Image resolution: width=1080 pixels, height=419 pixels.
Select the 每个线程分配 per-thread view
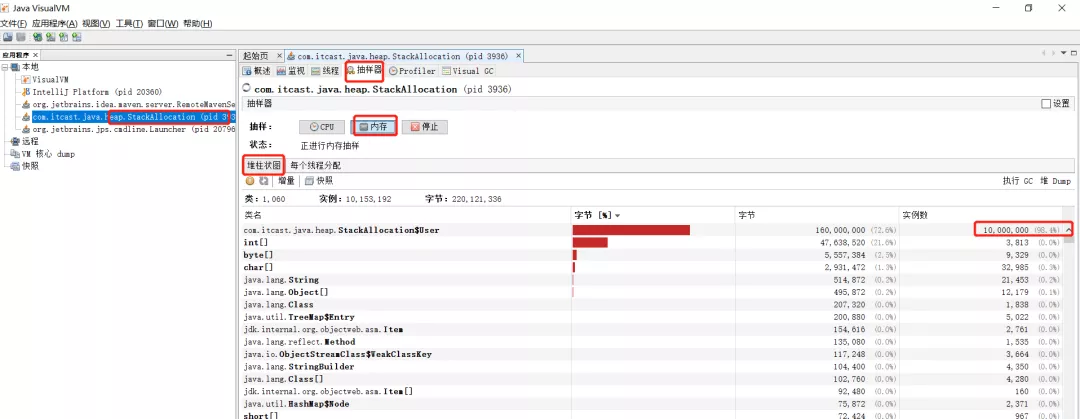pos(315,165)
